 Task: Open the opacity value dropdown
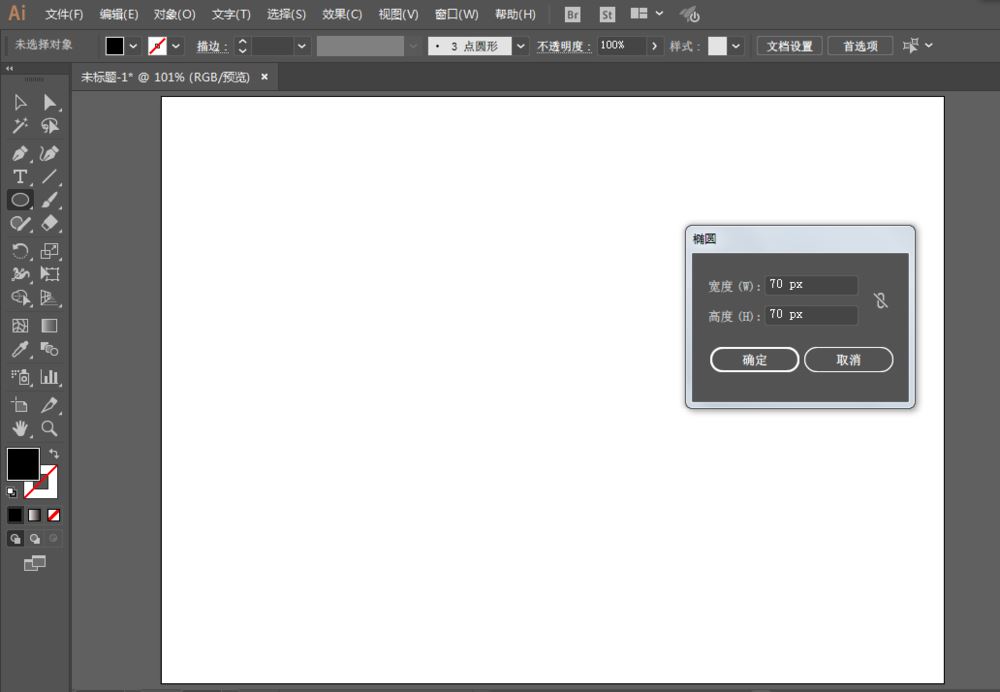click(654, 45)
